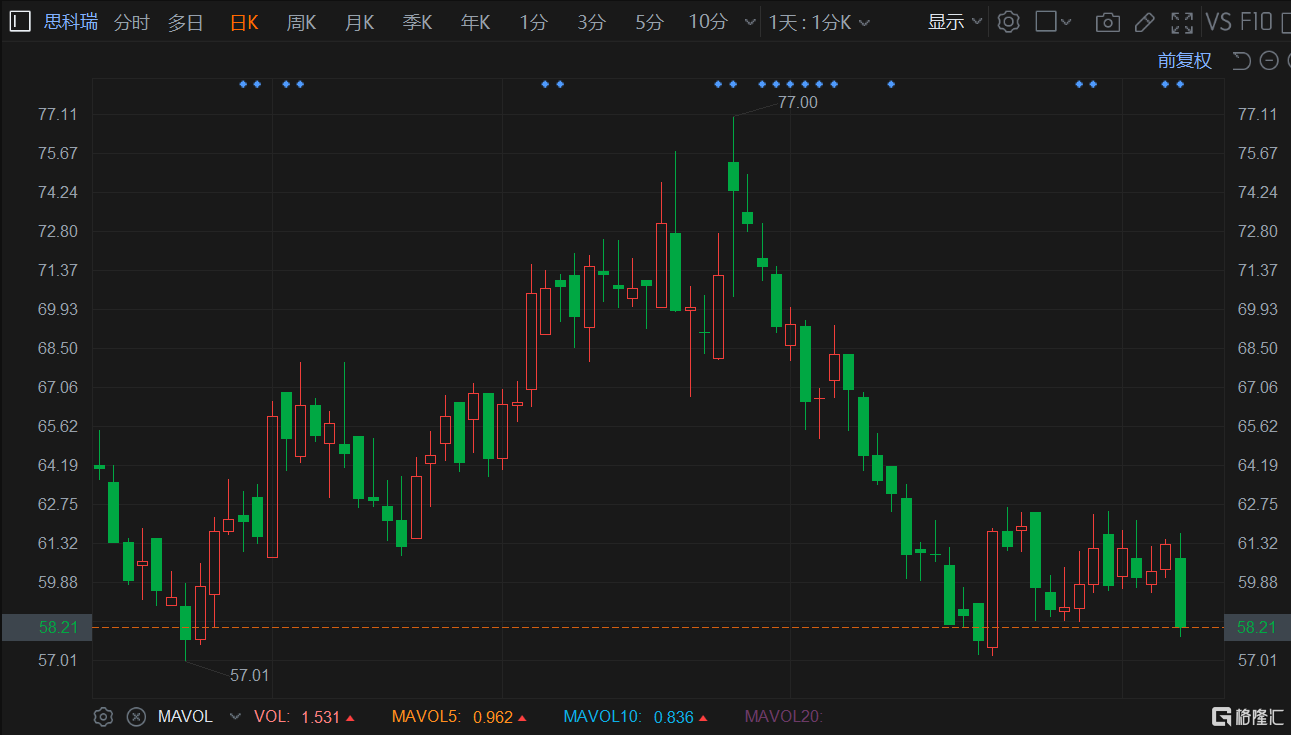1291x735 pixels.
Task: Click the MAVOL5 value 0.962
Action: pyautogui.click(x=493, y=717)
